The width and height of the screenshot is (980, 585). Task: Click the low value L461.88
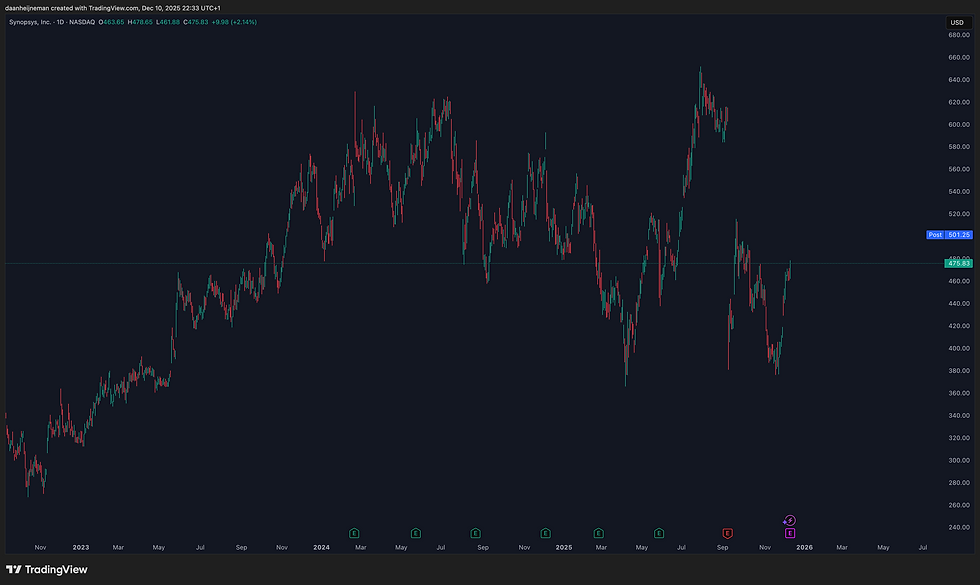click(168, 22)
